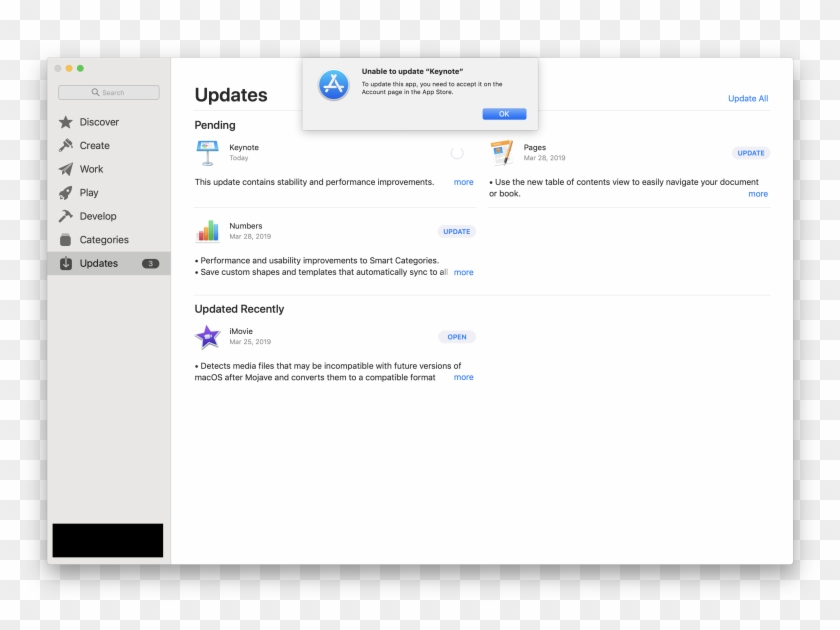Expand Numbers update notes with more
The image size is (840, 630).
[x=463, y=272]
